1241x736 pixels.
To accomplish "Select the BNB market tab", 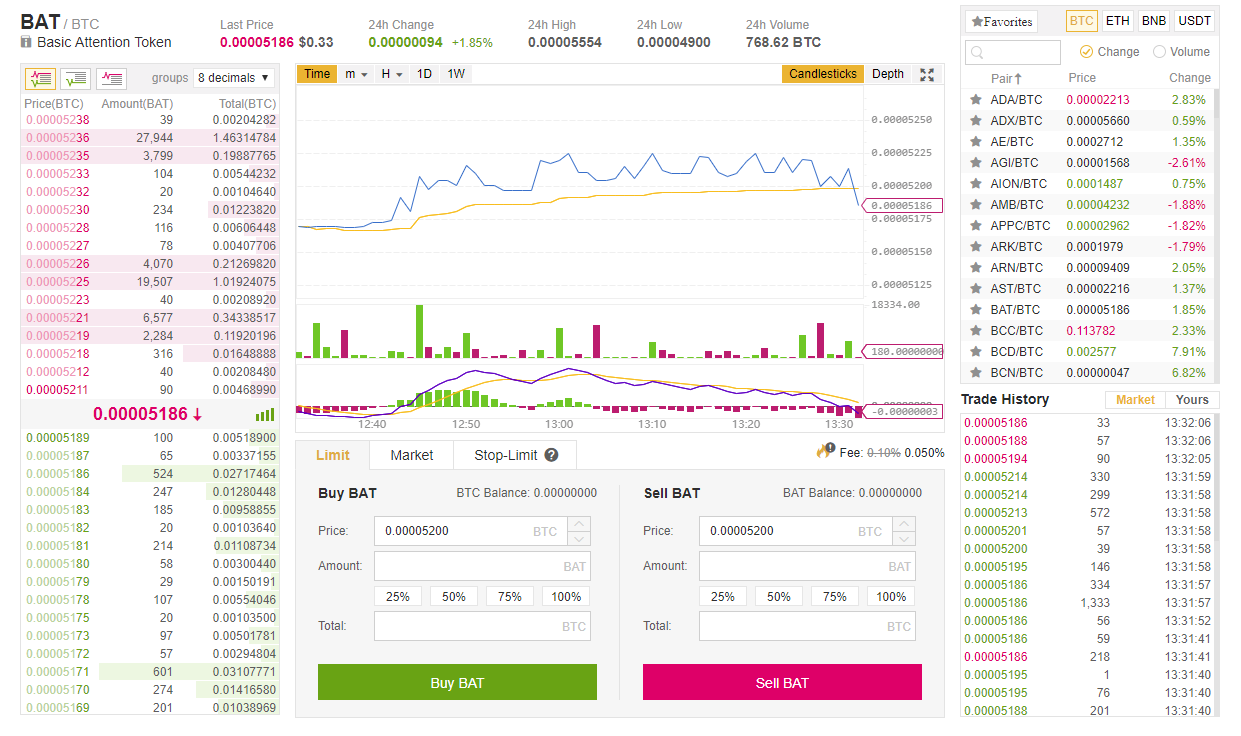I will tap(1154, 21).
